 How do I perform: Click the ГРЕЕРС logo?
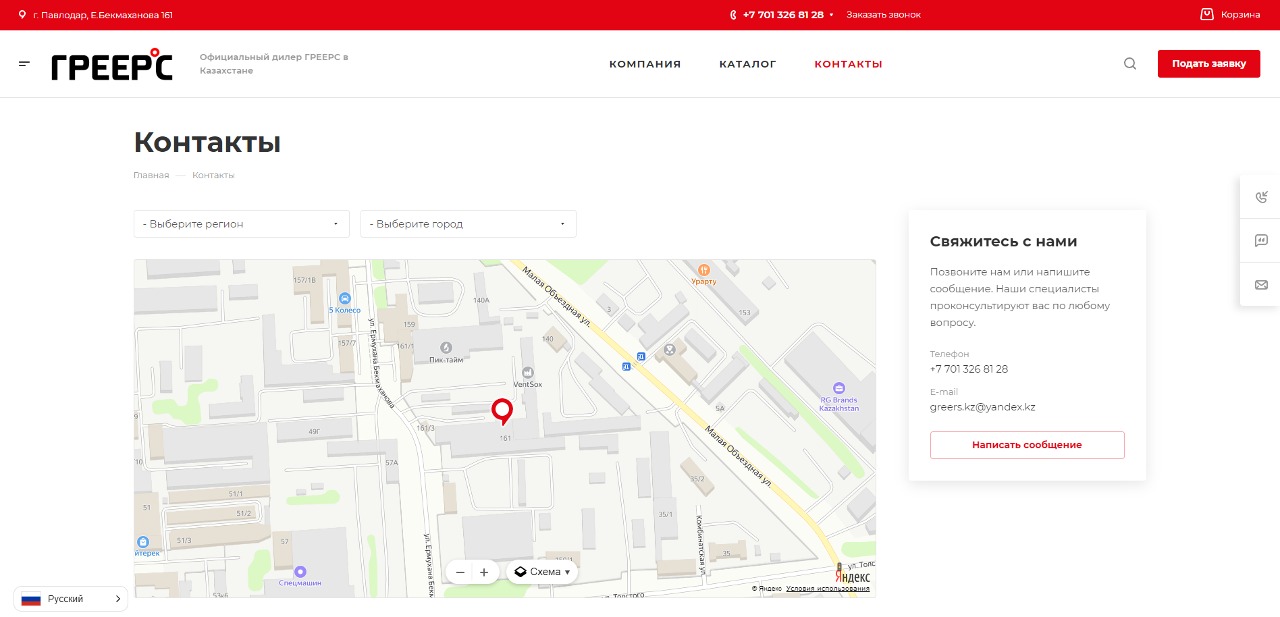112,64
